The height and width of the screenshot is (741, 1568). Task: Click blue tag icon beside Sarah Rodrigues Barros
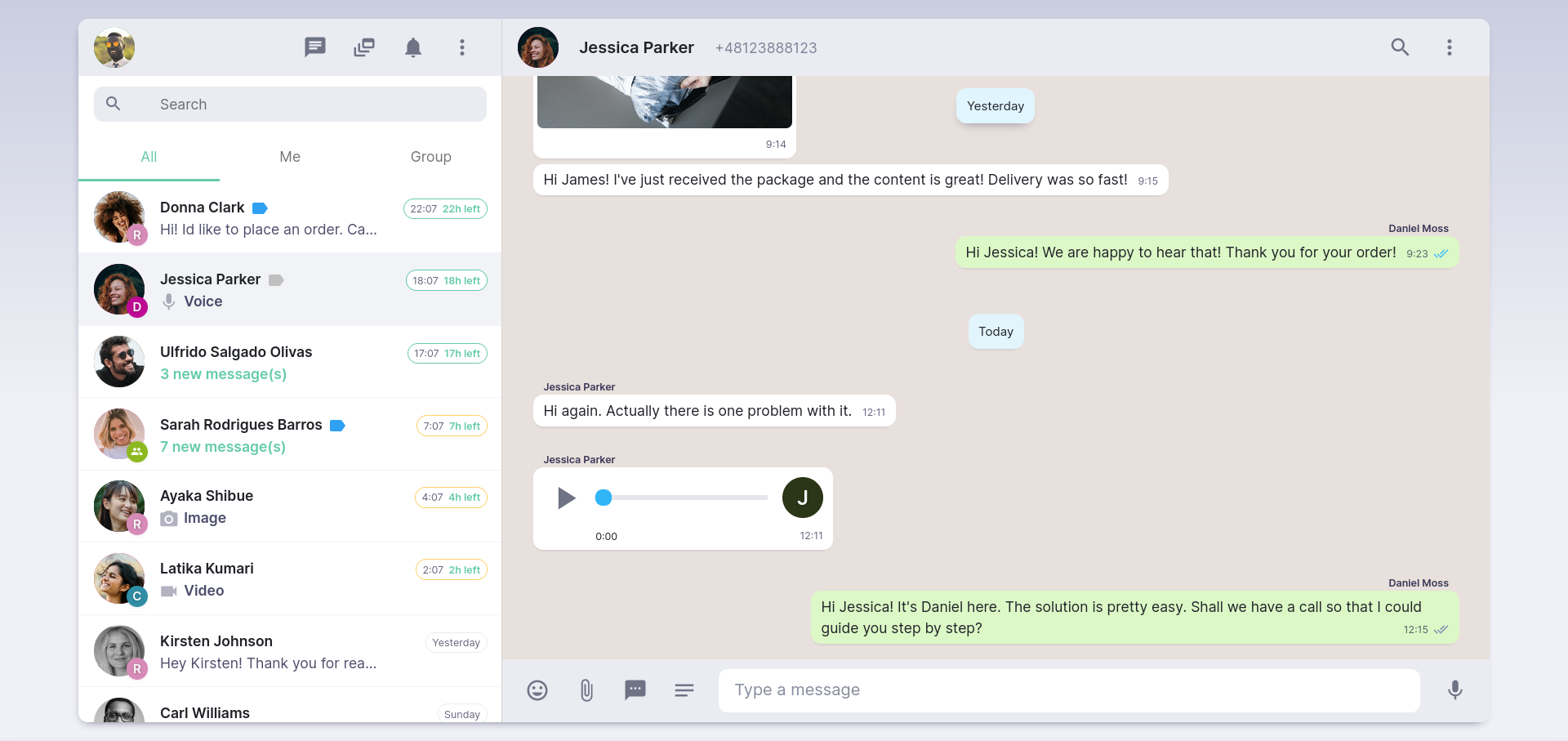[337, 426]
